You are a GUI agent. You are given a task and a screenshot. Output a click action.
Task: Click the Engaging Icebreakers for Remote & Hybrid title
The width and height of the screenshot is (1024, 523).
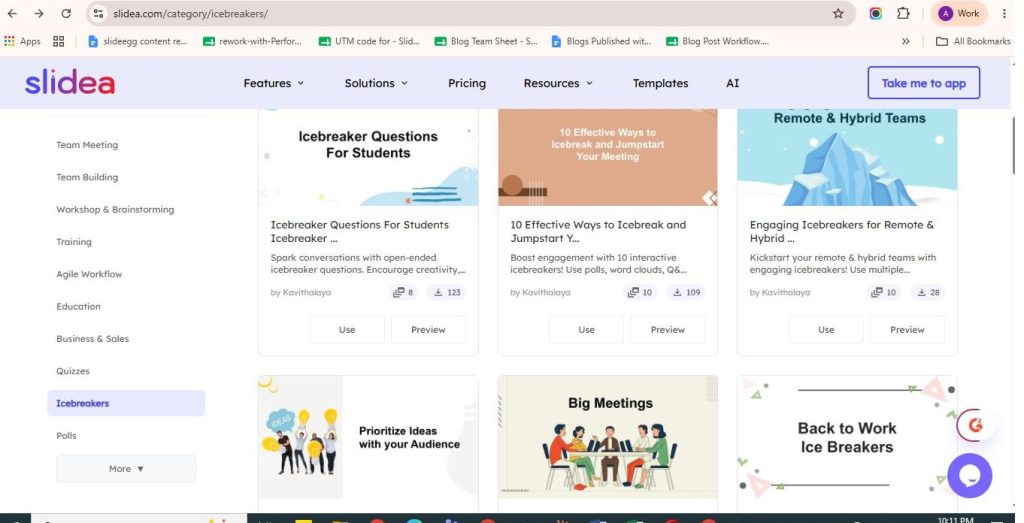click(x=842, y=231)
